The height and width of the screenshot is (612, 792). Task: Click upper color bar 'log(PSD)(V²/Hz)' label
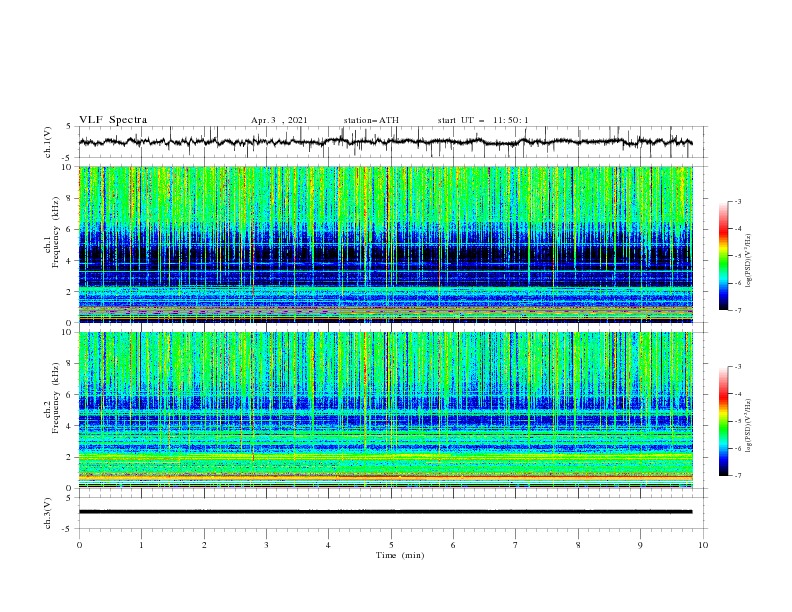pos(749,261)
